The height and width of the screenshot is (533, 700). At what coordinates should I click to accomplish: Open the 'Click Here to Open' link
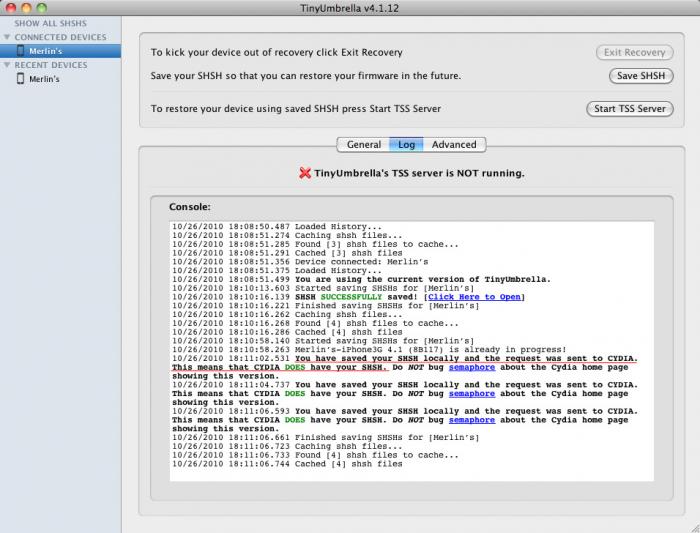475,297
